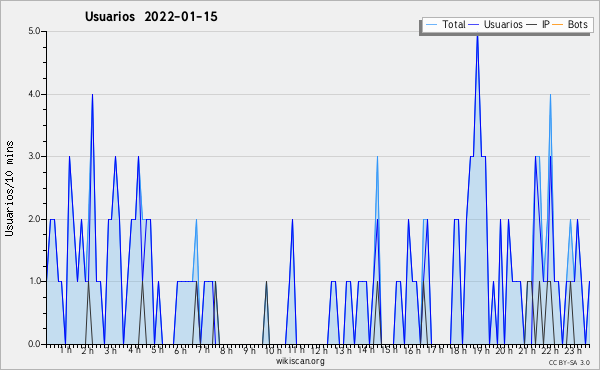Click the y-axis label '4.0'
This screenshot has width=600, height=370.
[x=34, y=94]
